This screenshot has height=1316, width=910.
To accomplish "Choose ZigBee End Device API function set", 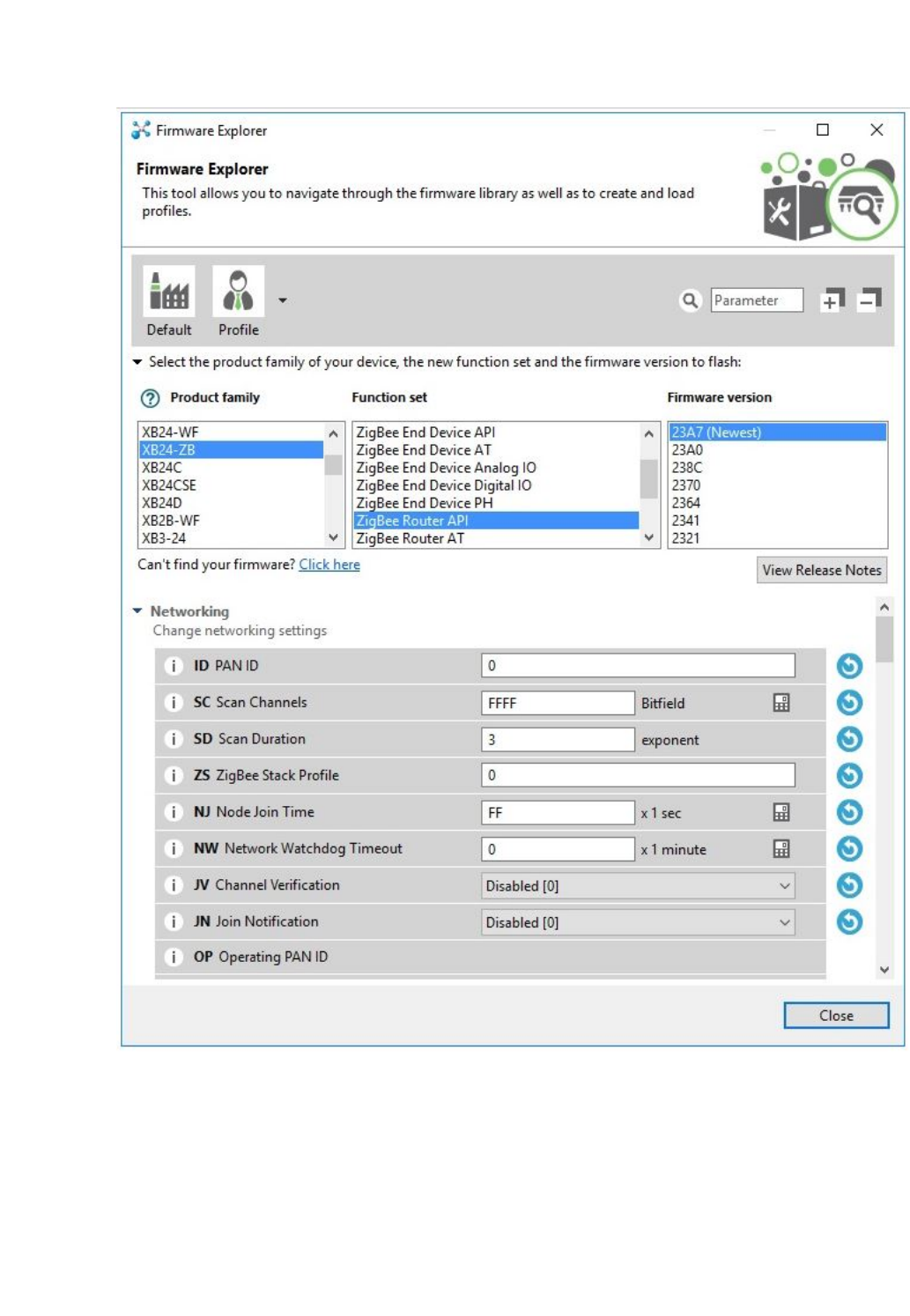I will (x=496, y=432).
